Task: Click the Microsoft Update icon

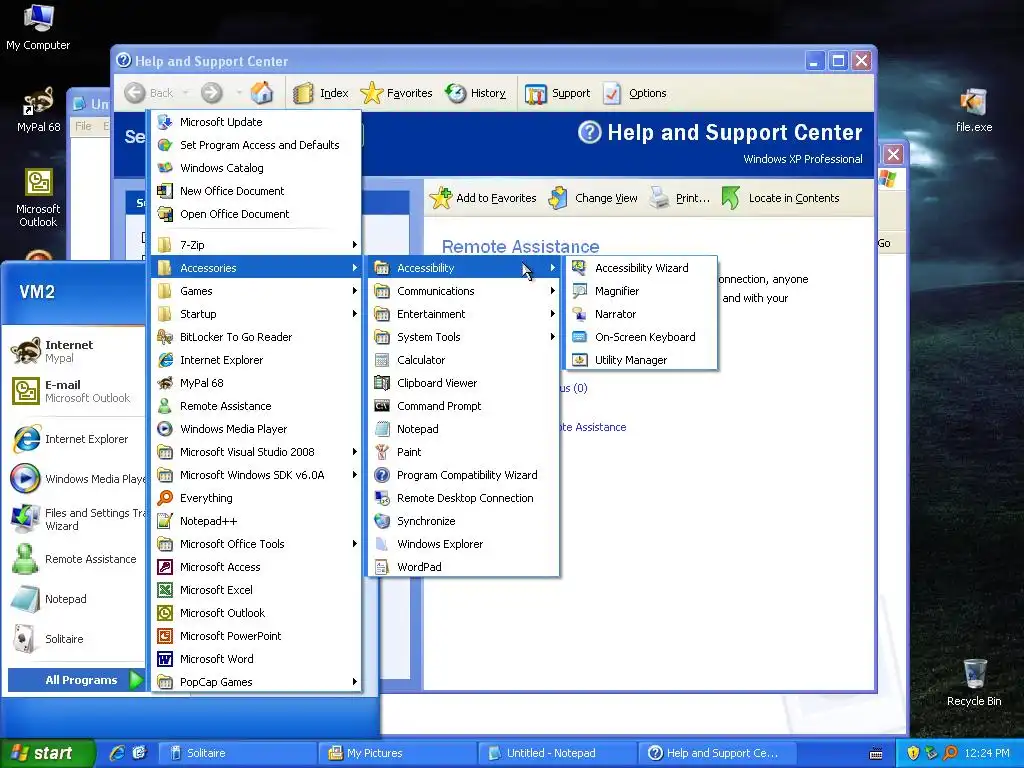Action: 165,122
